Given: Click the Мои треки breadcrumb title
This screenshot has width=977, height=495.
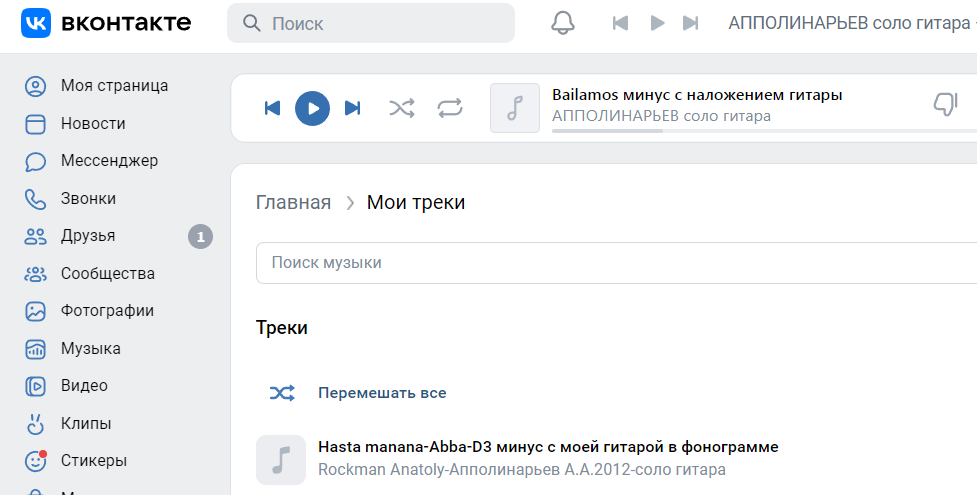Looking at the screenshot, I should (x=416, y=203).
